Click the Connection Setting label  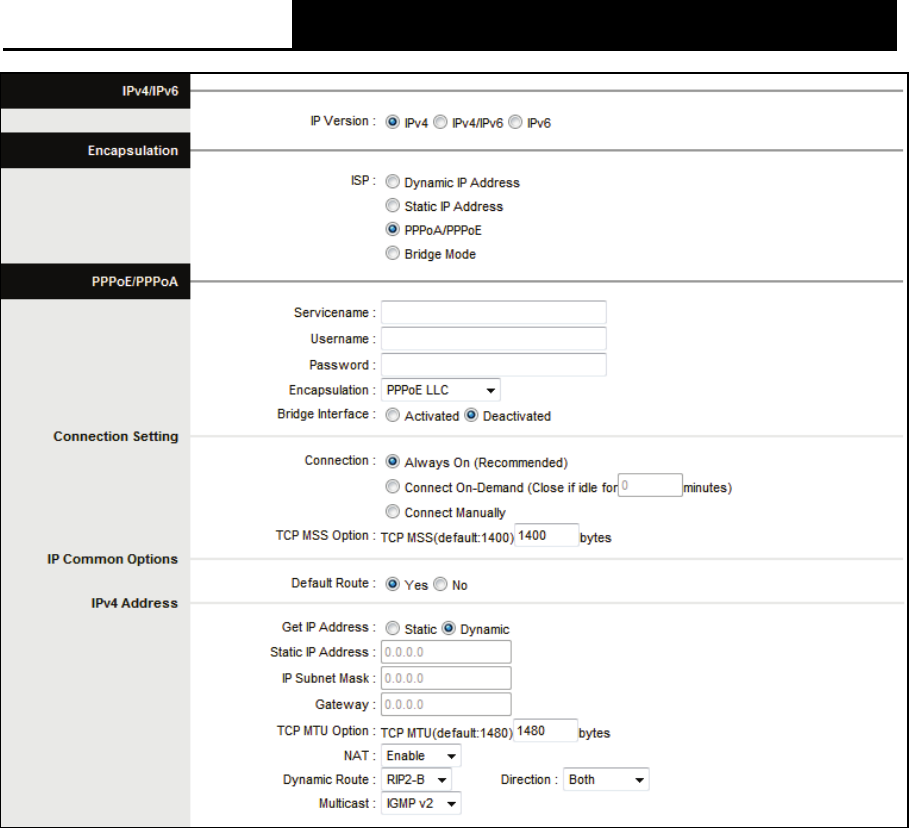tap(116, 437)
